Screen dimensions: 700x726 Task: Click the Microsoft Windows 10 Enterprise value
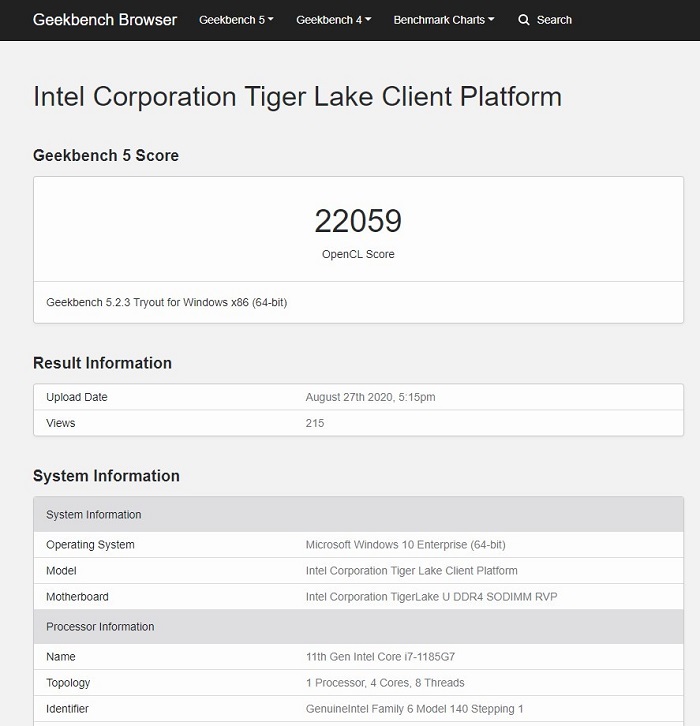tap(405, 545)
